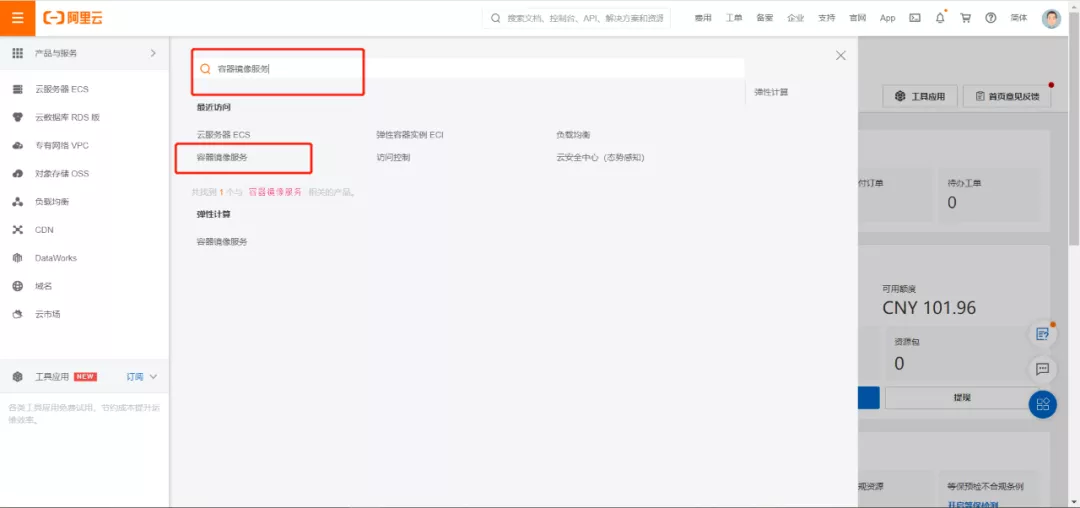Click the 资源包 count 0
The image size is (1080, 508).
(899, 363)
